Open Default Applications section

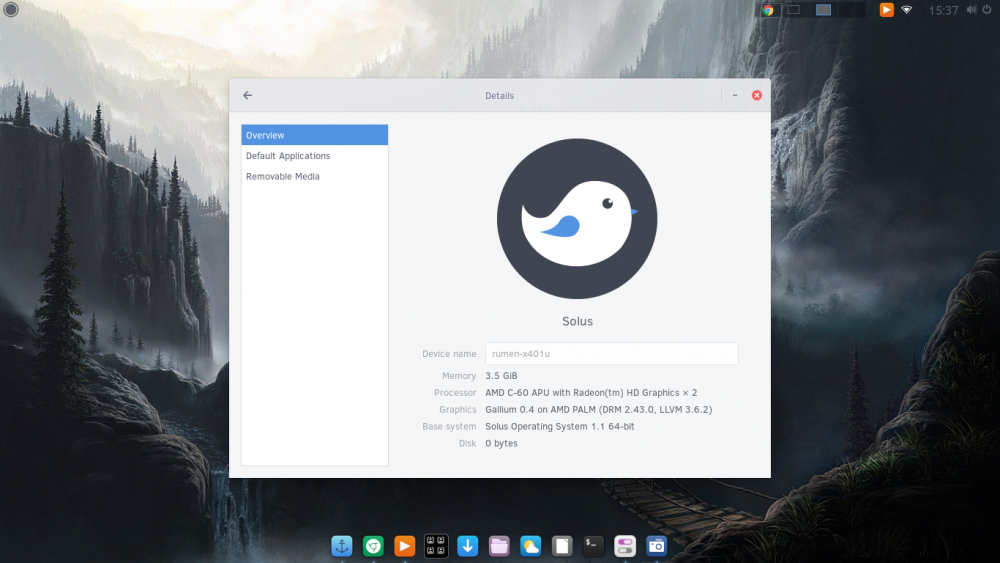coord(314,156)
